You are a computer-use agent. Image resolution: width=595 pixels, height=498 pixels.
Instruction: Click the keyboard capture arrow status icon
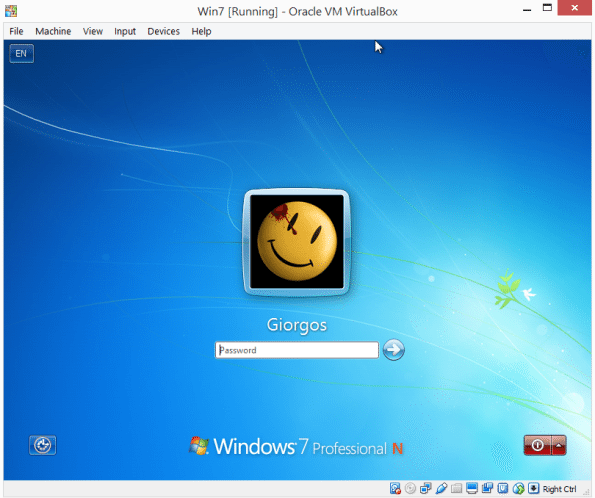tap(534, 489)
